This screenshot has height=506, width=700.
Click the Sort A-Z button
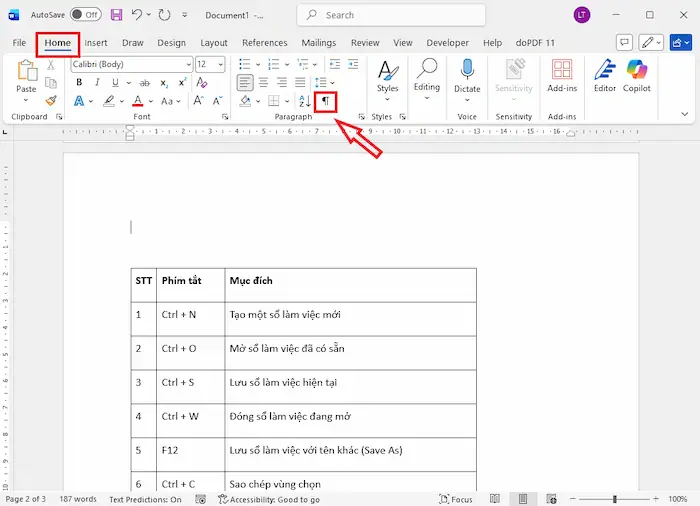pyautogui.click(x=305, y=101)
